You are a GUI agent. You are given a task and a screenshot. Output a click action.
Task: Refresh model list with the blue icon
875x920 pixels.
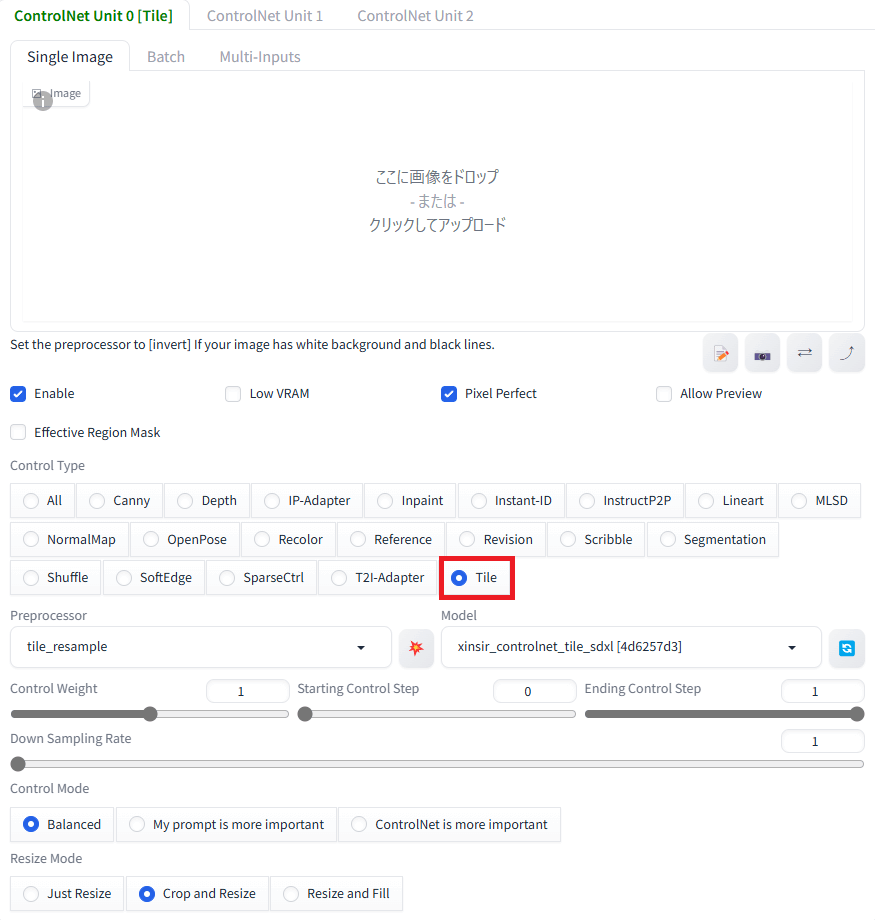point(847,648)
